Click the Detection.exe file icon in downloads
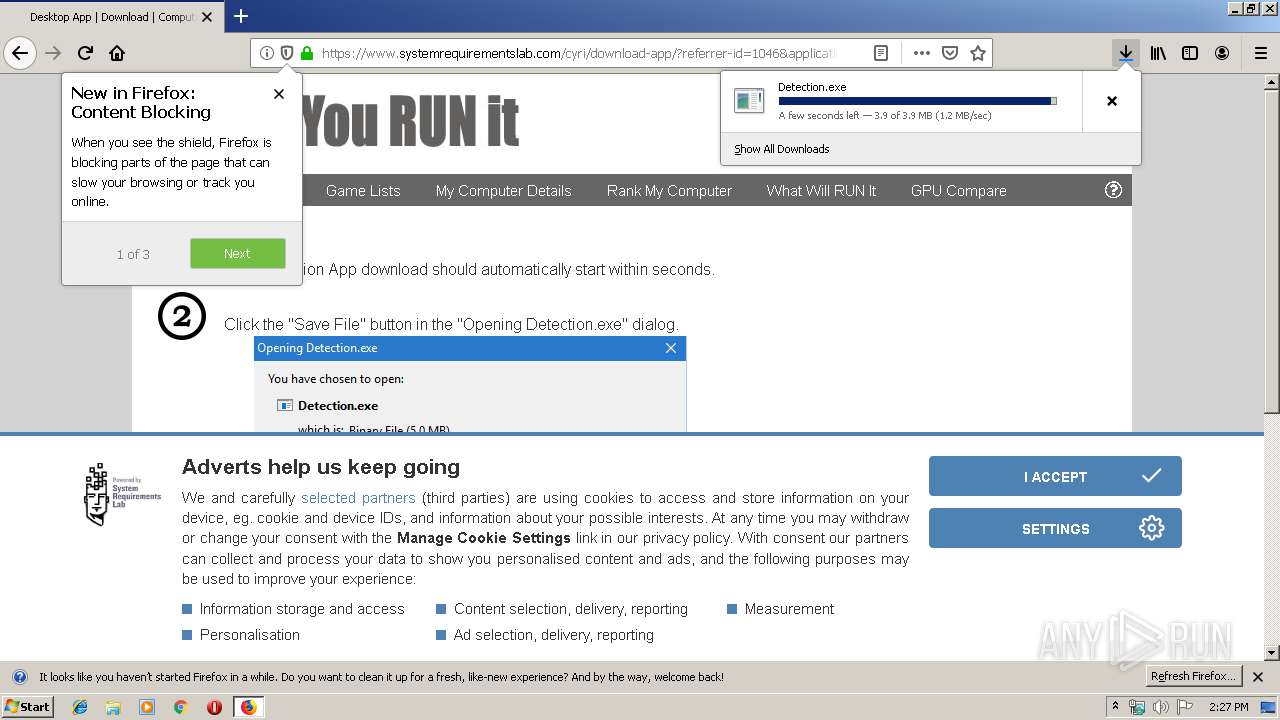 pyautogui.click(x=749, y=100)
